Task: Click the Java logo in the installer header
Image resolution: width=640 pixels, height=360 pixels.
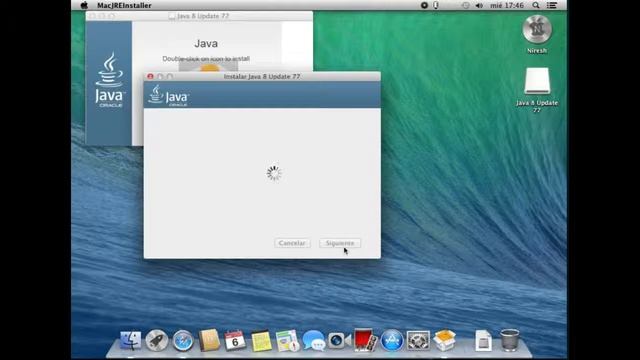Action: click(x=169, y=96)
